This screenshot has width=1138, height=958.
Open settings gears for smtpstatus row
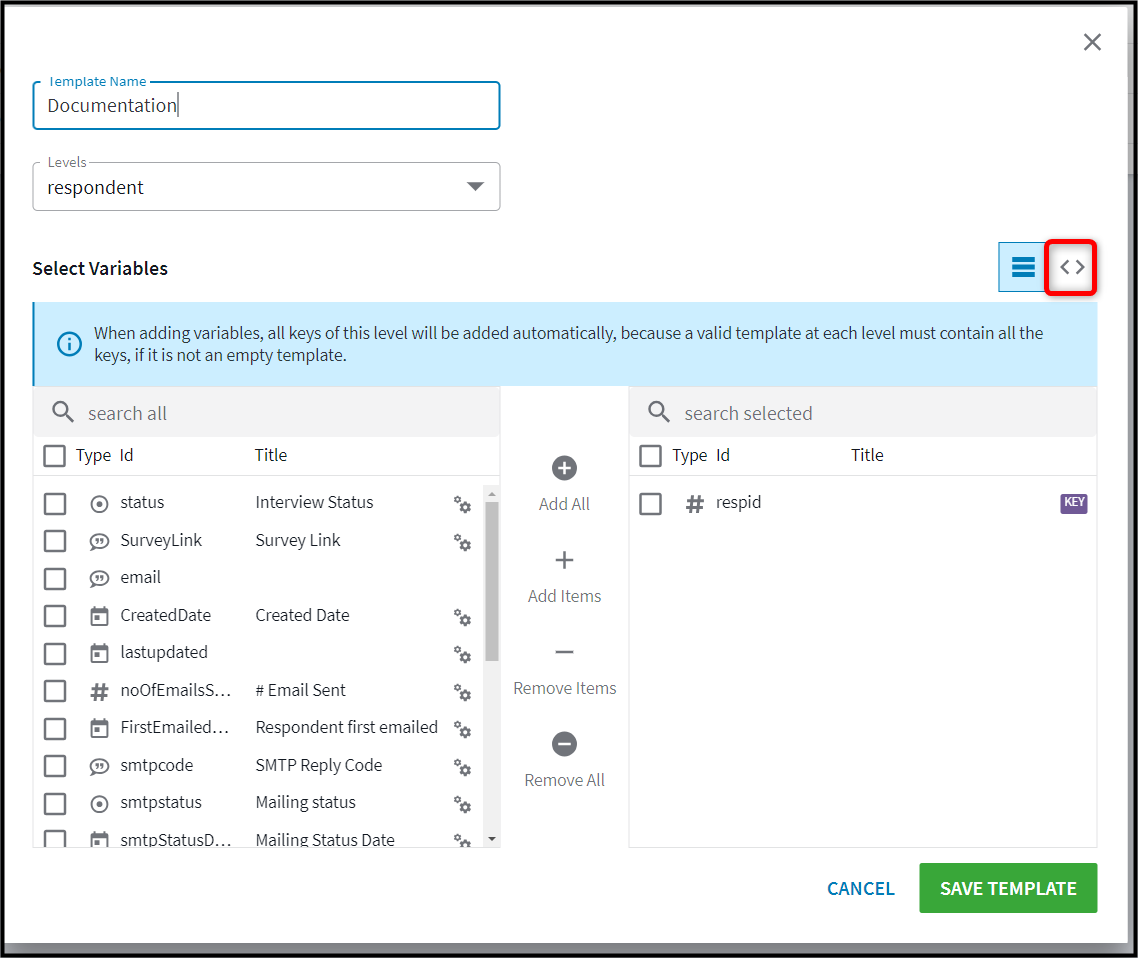click(x=462, y=804)
